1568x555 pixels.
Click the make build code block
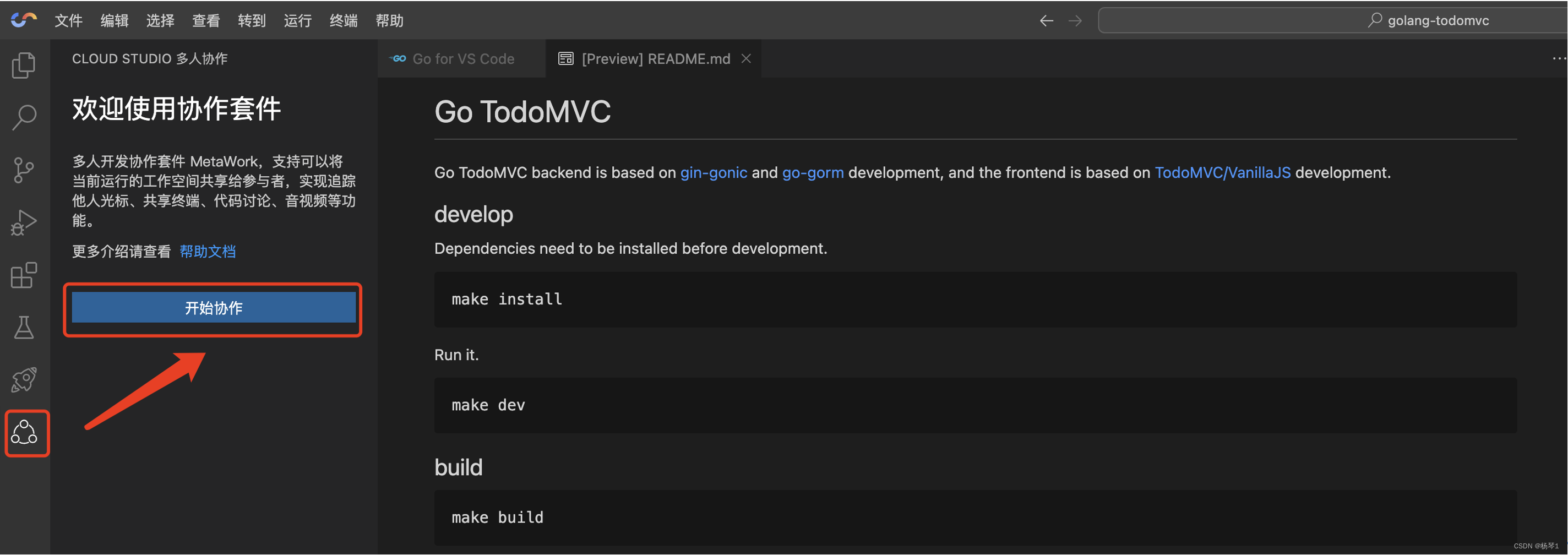[975, 518]
